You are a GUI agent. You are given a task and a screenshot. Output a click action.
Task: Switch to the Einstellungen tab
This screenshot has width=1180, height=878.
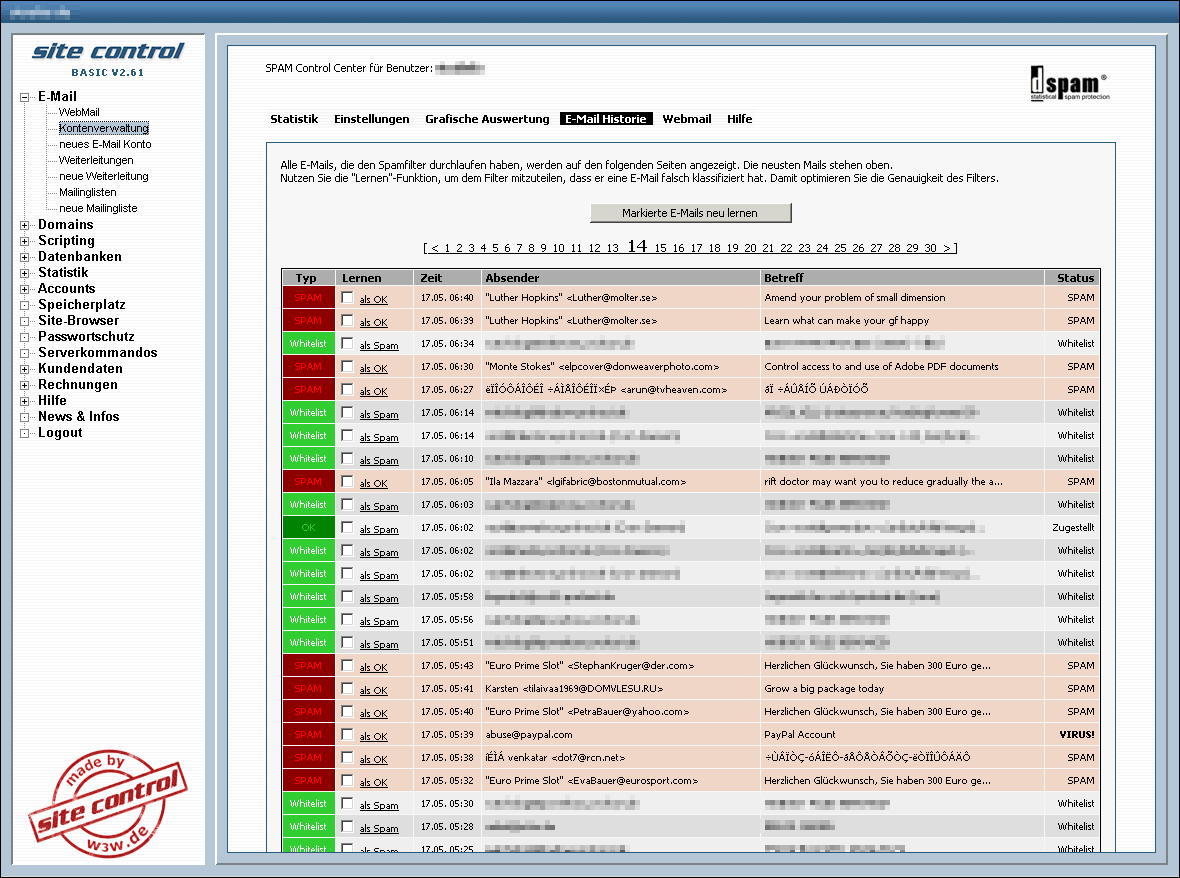click(372, 119)
